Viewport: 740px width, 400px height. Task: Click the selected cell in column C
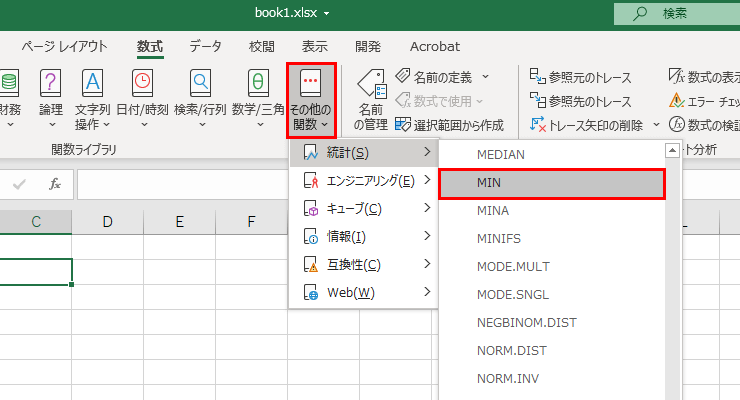pyautogui.click(x=36, y=272)
